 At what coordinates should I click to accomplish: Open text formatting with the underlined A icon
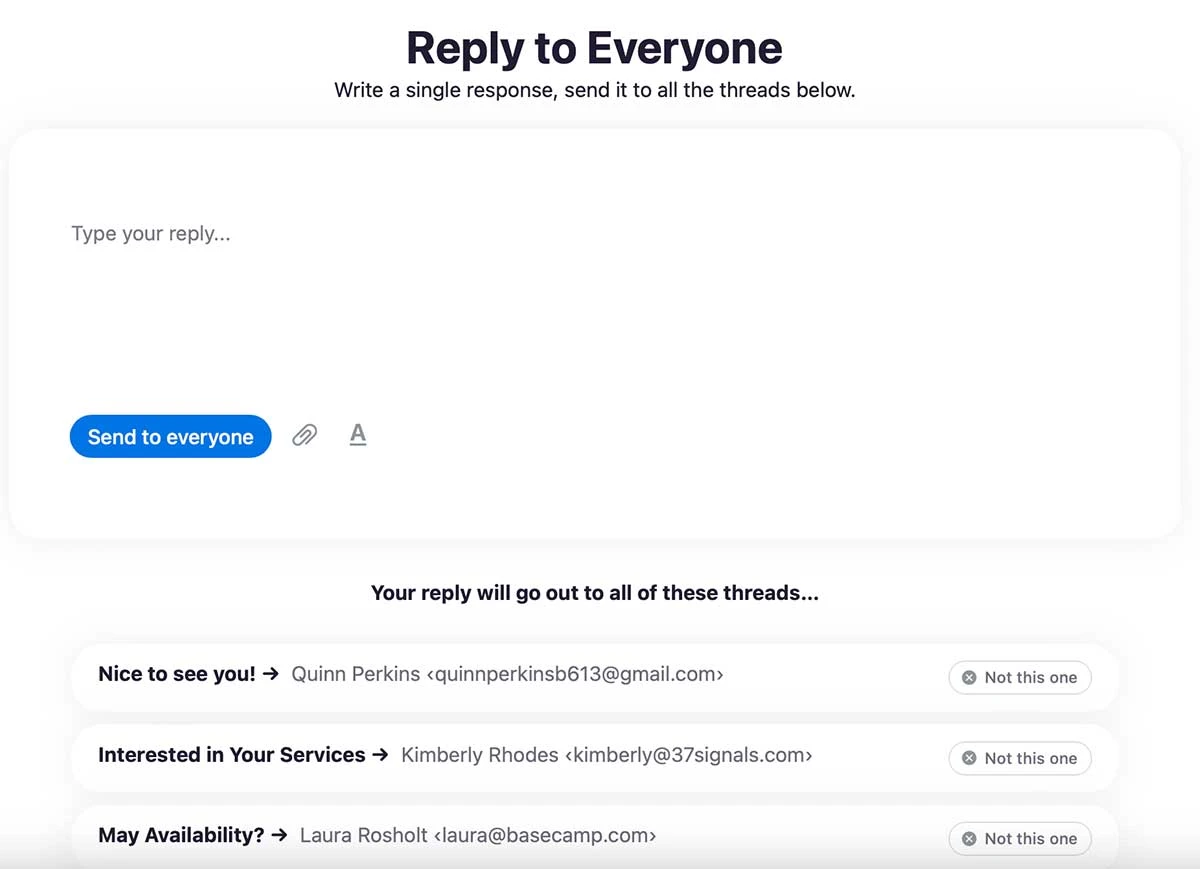click(x=358, y=435)
